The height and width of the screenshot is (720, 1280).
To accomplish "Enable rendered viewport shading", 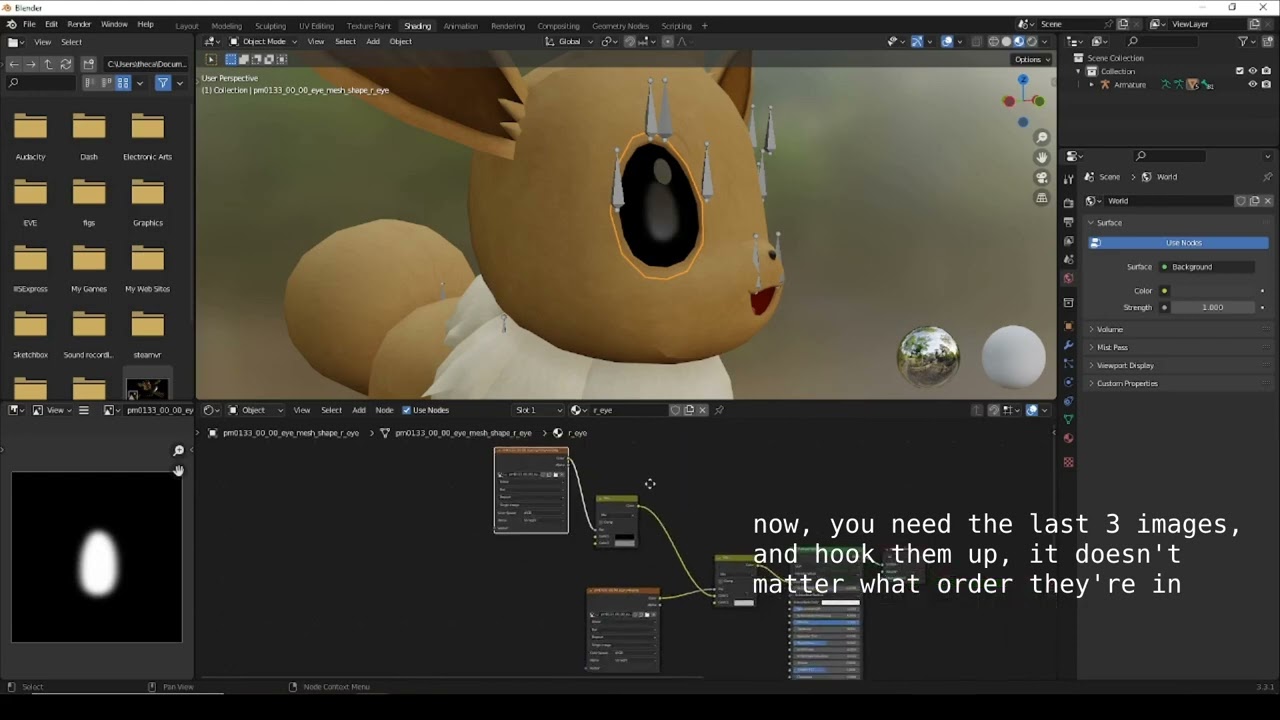I will pyautogui.click(x=1031, y=42).
